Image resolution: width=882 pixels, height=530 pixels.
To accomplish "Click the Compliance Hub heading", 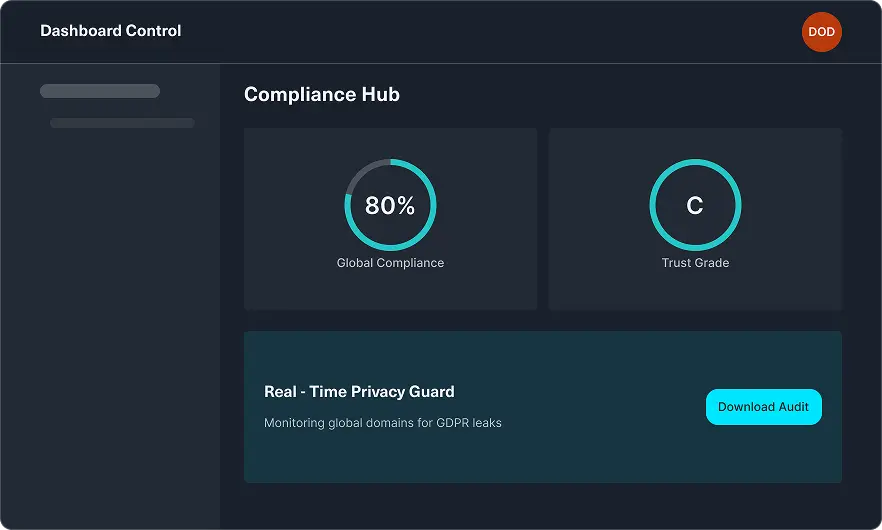I will click(x=322, y=95).
